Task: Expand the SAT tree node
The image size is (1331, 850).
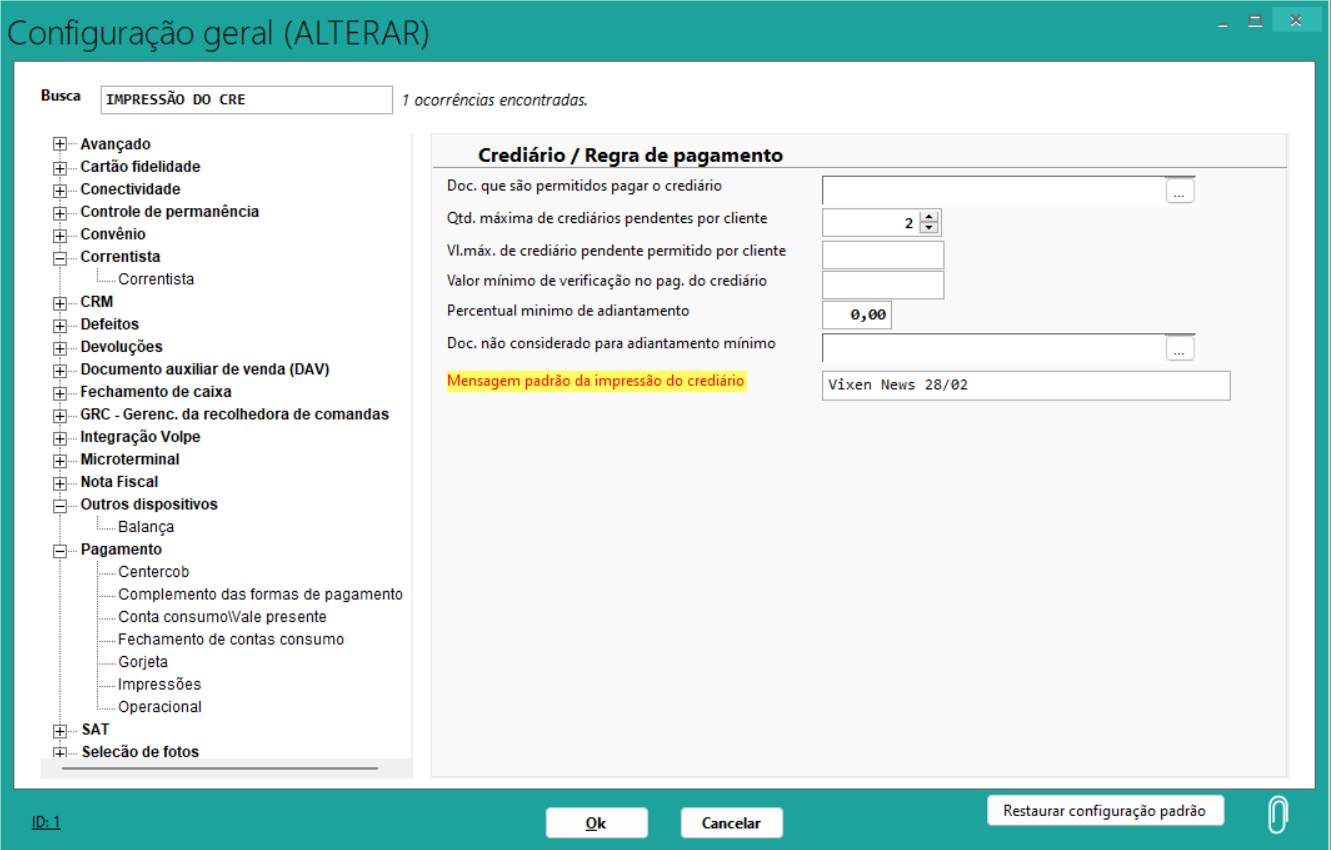Action: coord(60,730)
